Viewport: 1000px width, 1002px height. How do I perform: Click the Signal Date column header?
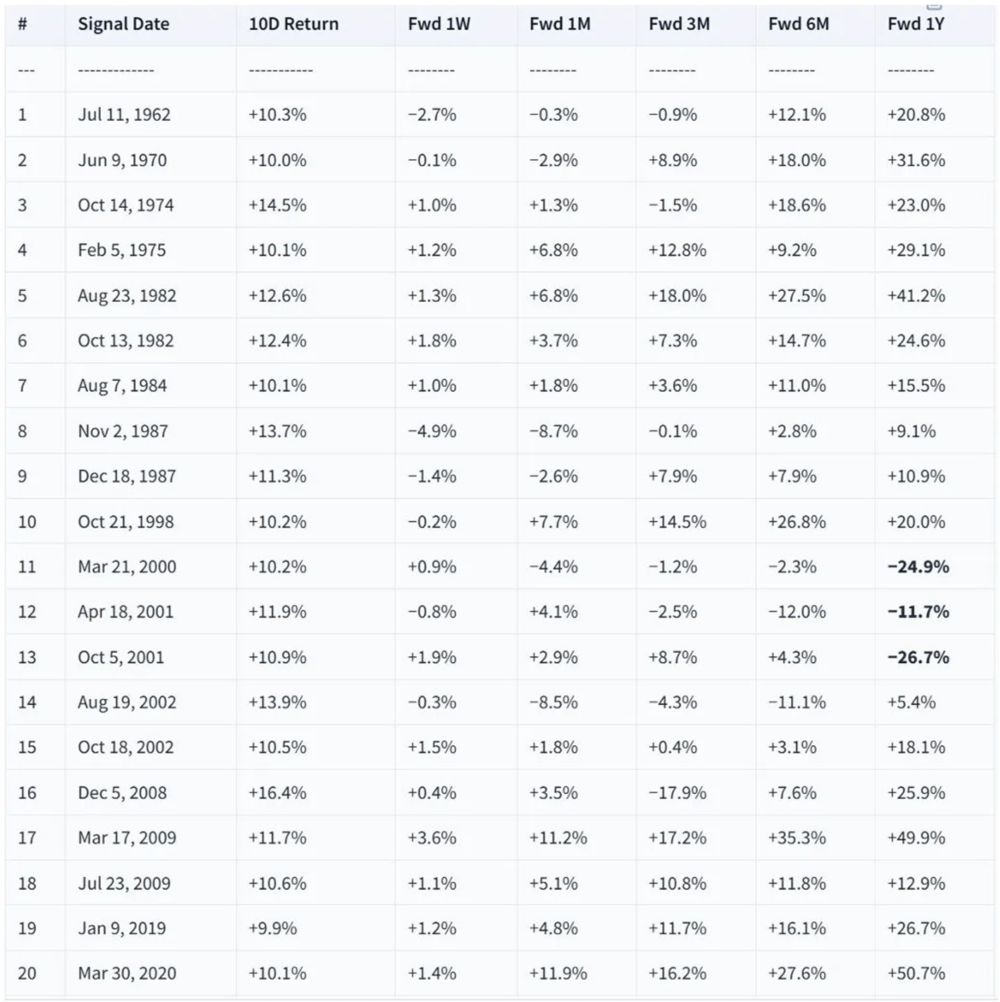coord(123,24)
